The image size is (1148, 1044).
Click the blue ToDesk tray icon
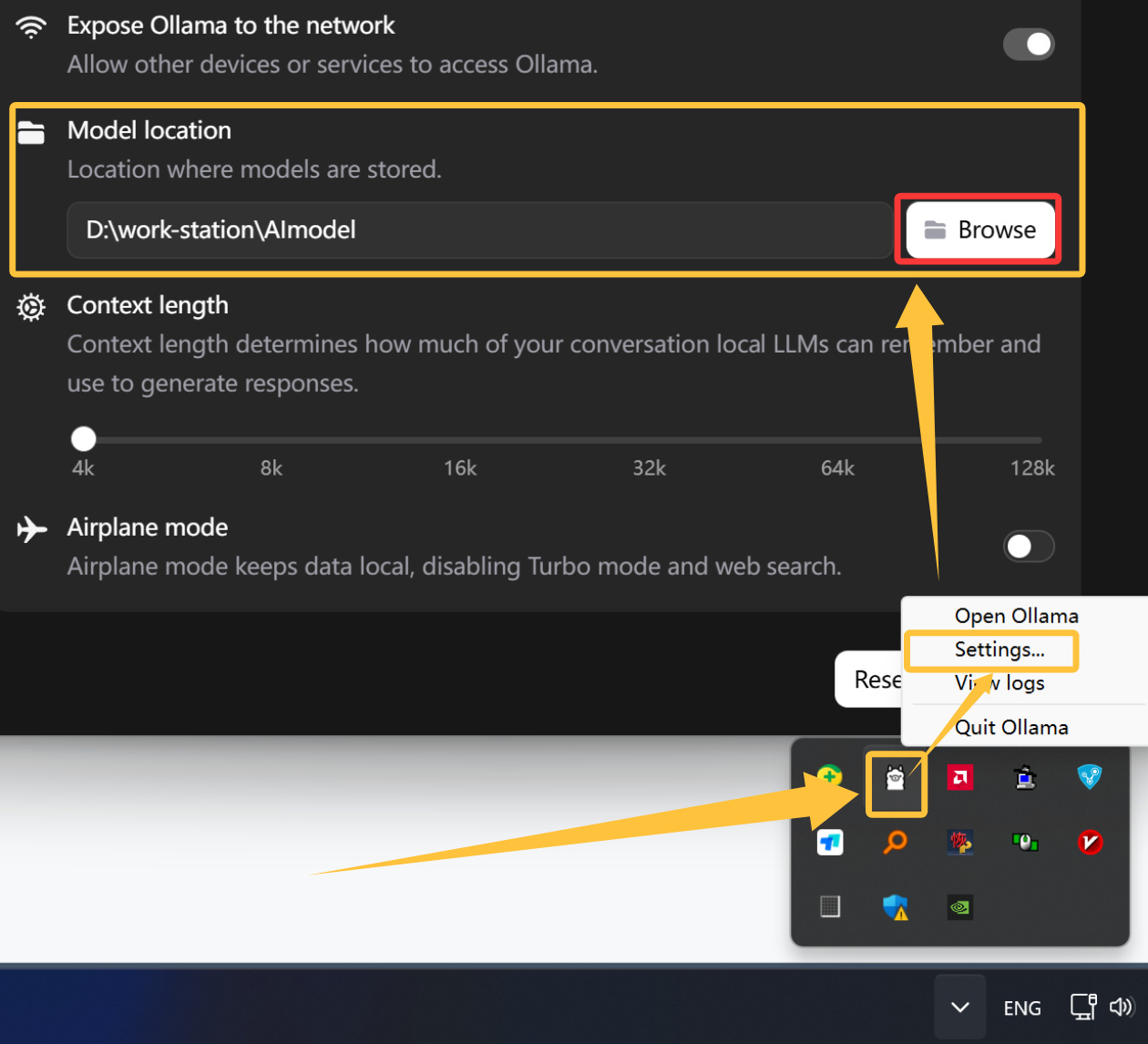tap(830, 843)
